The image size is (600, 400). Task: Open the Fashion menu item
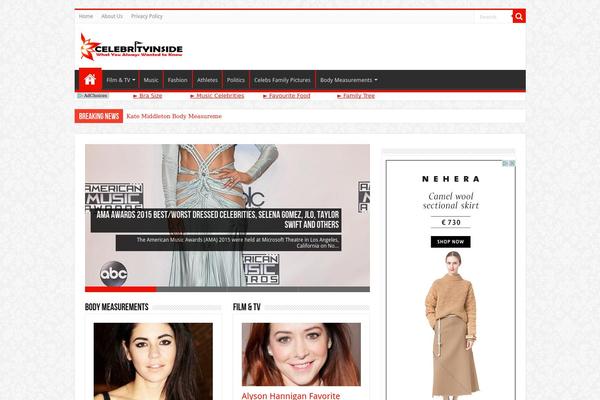click(x=178, y=80)
